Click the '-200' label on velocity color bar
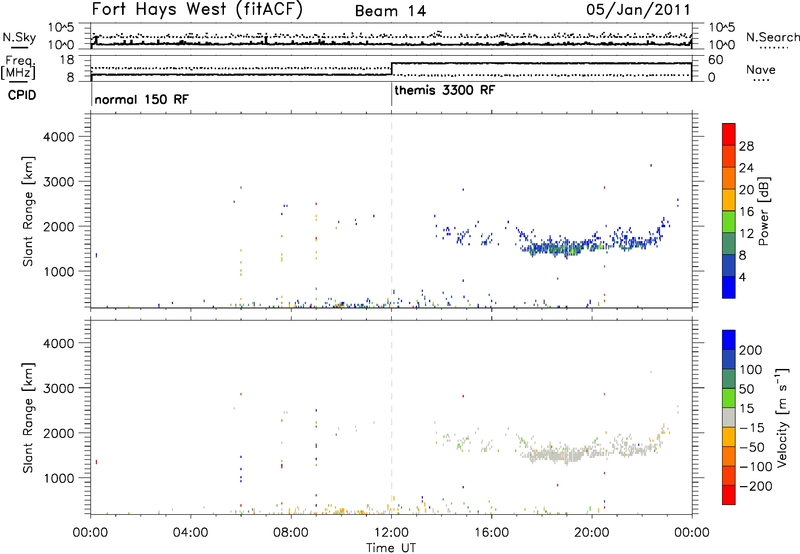Screen dimensions: 800x554 click(755, 487)
